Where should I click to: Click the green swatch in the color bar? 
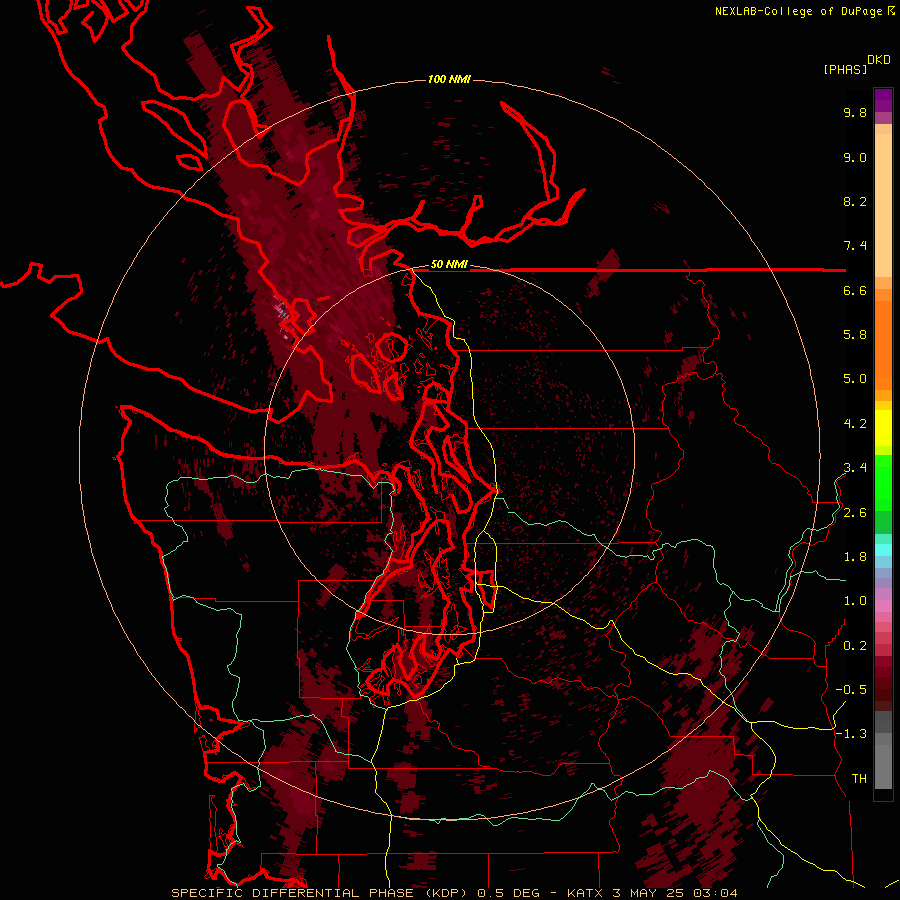click(883, 482)
